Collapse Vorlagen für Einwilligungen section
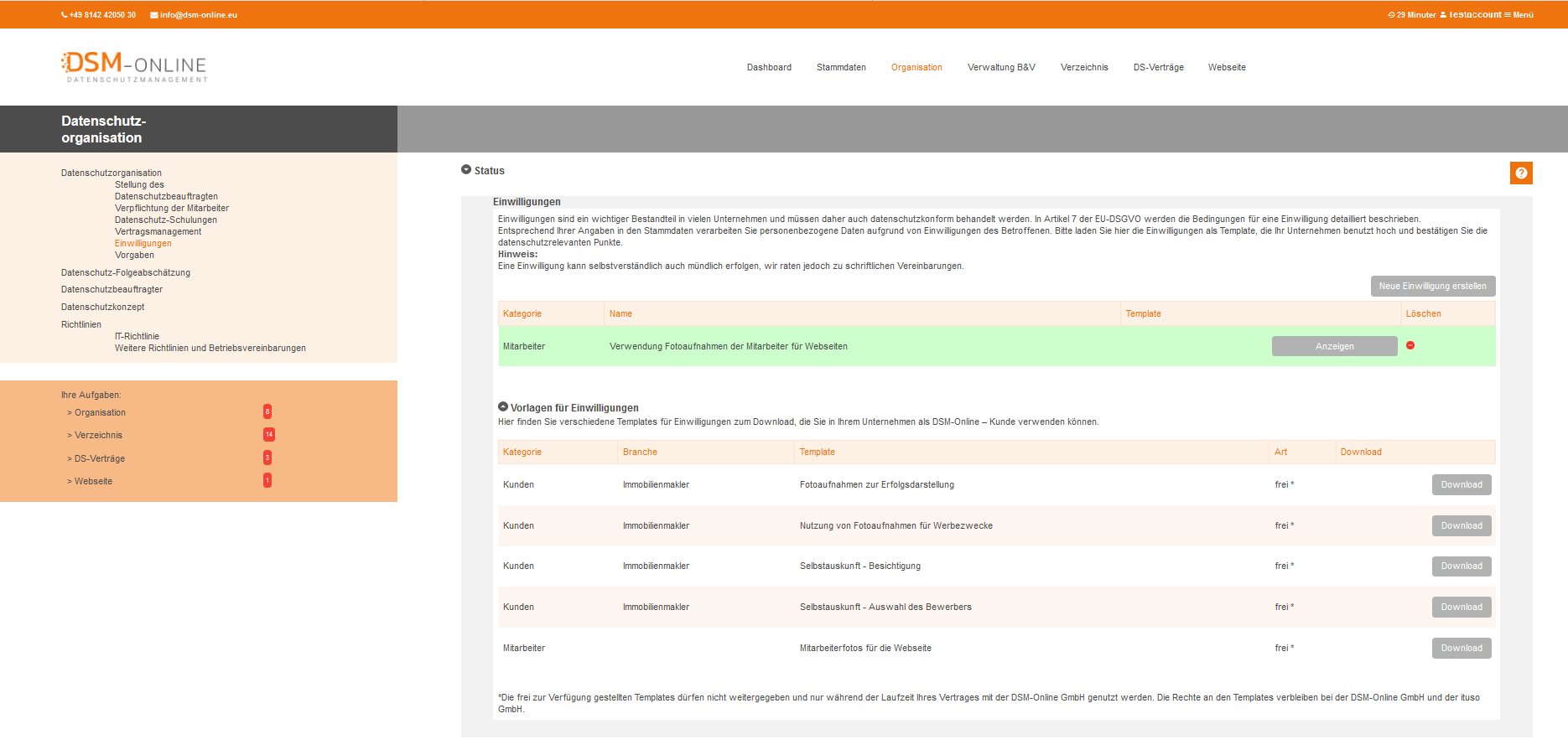The width and height of the screenshot is (1568, 755). [503, 406]
